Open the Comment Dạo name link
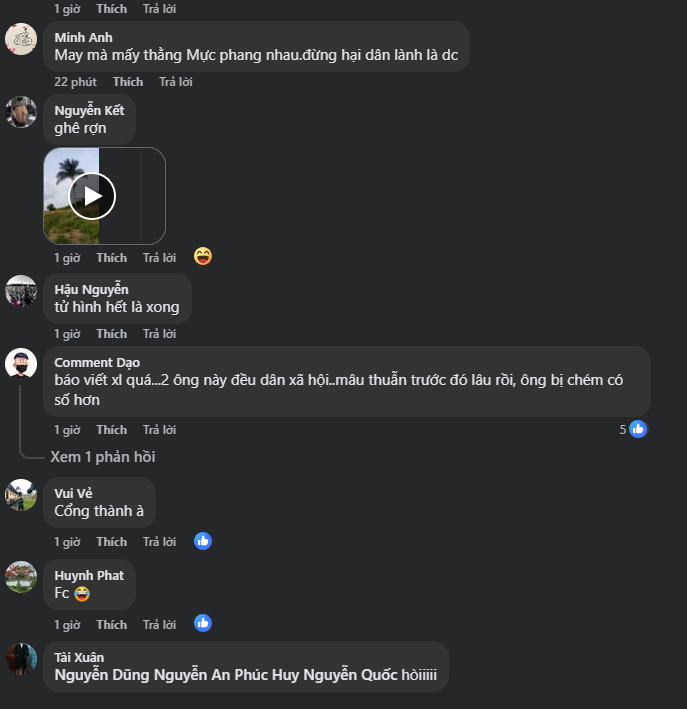 tap(97, 362)
